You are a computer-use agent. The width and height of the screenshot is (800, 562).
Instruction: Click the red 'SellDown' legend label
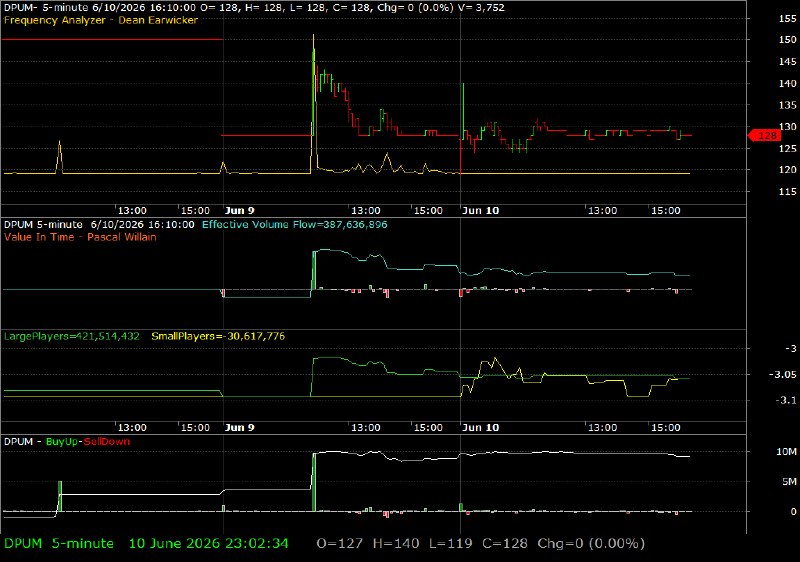pyautogui.click(x=107, y=442)
